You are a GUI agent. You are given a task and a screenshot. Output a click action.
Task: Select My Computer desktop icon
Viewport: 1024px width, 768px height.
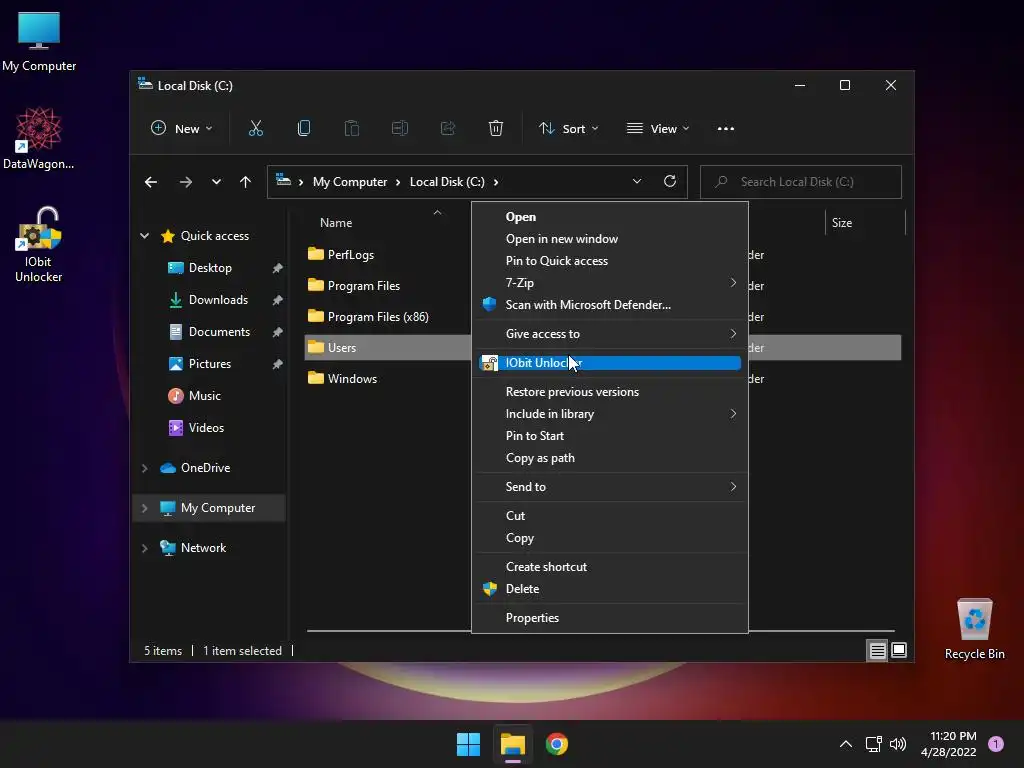click(39, 42)
